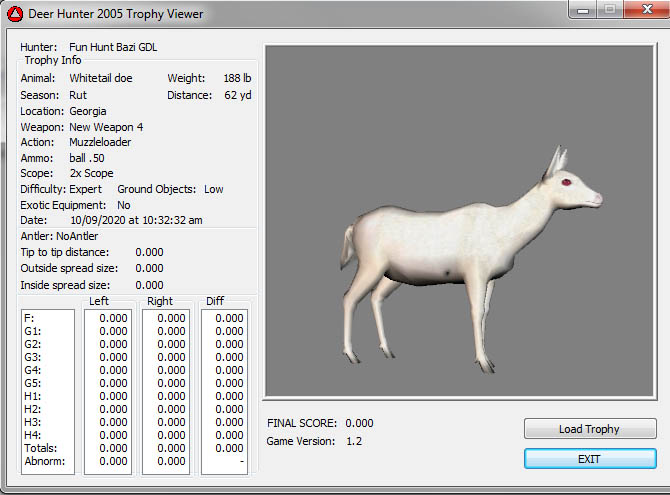Screen dimensions: 670x495
Task: Click the weight value 188 lb
Action: (238, 78)
